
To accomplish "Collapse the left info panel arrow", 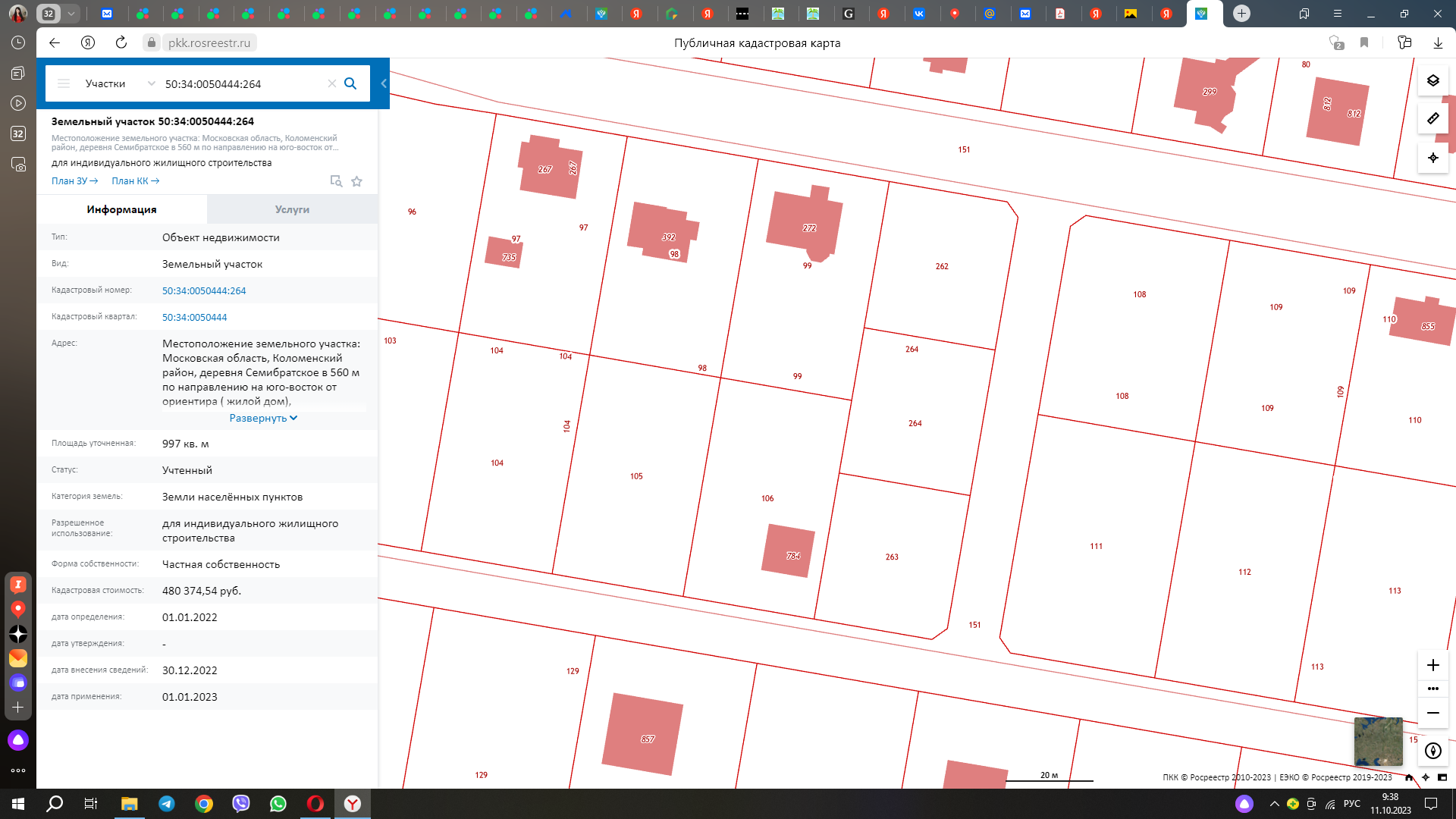I will [x=384, y=83].
